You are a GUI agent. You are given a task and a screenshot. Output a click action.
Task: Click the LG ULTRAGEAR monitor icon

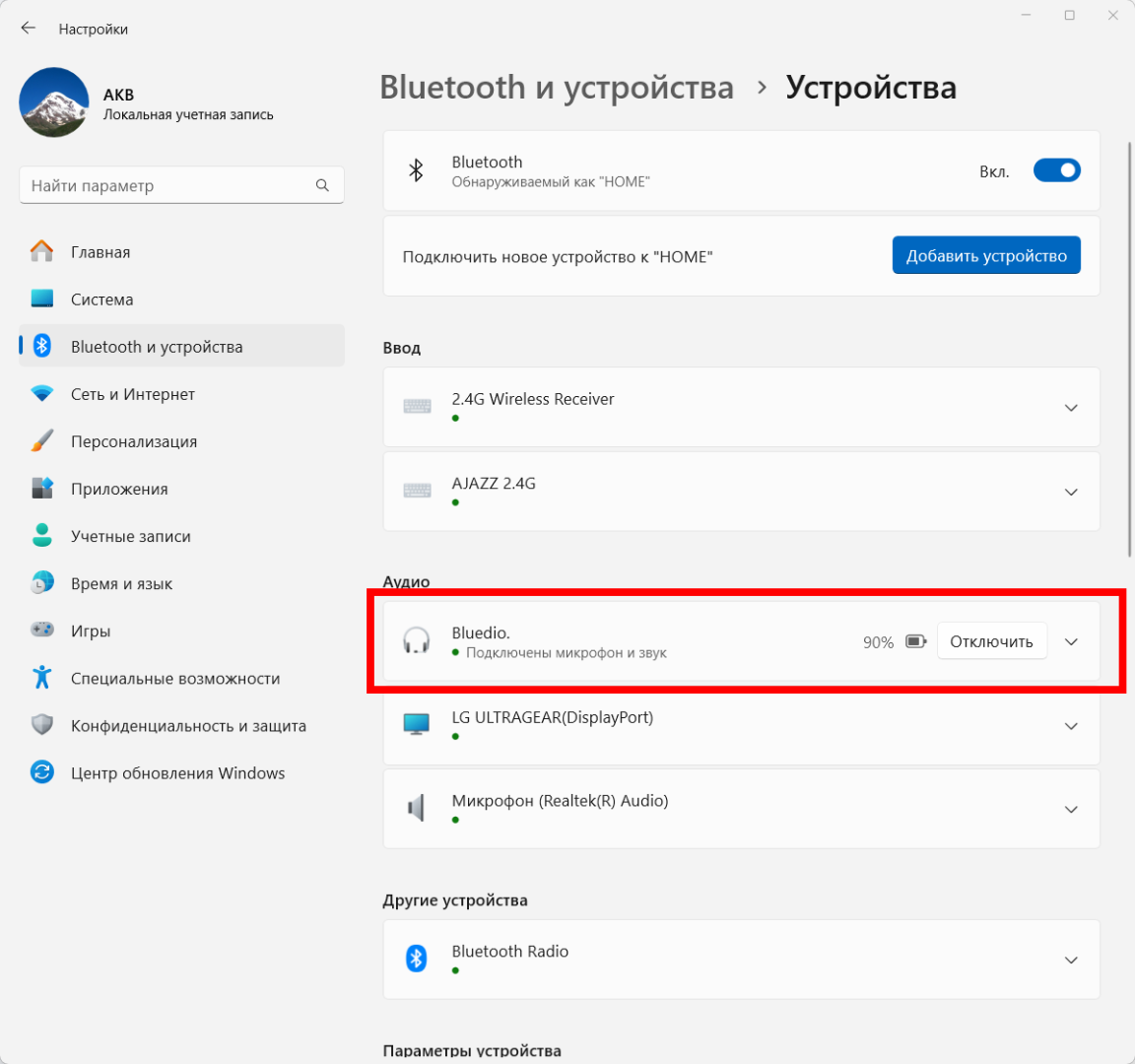pyautogui.click(x=416, y=724)
